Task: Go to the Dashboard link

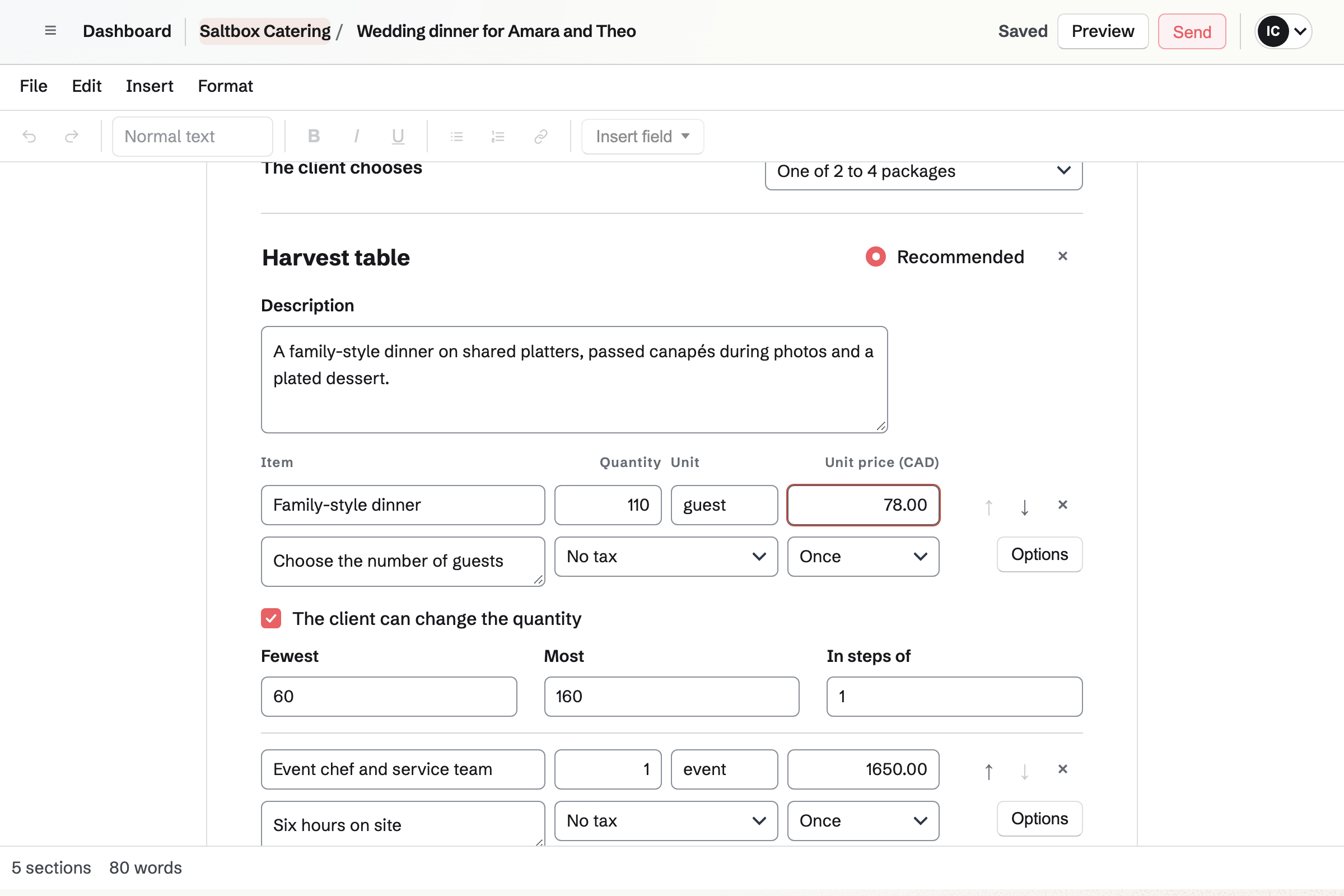Action: tap(127, 31)
